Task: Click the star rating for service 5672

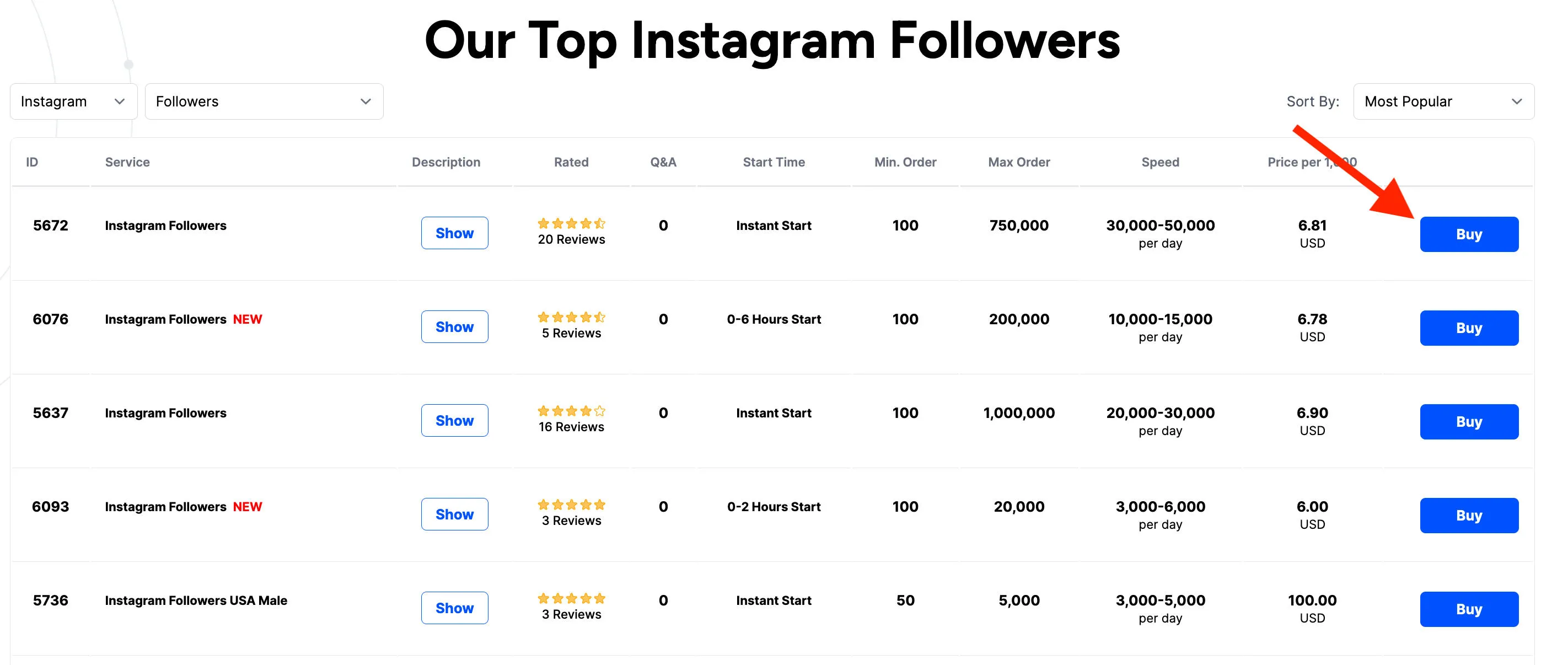Action: (x=571, y=223)
